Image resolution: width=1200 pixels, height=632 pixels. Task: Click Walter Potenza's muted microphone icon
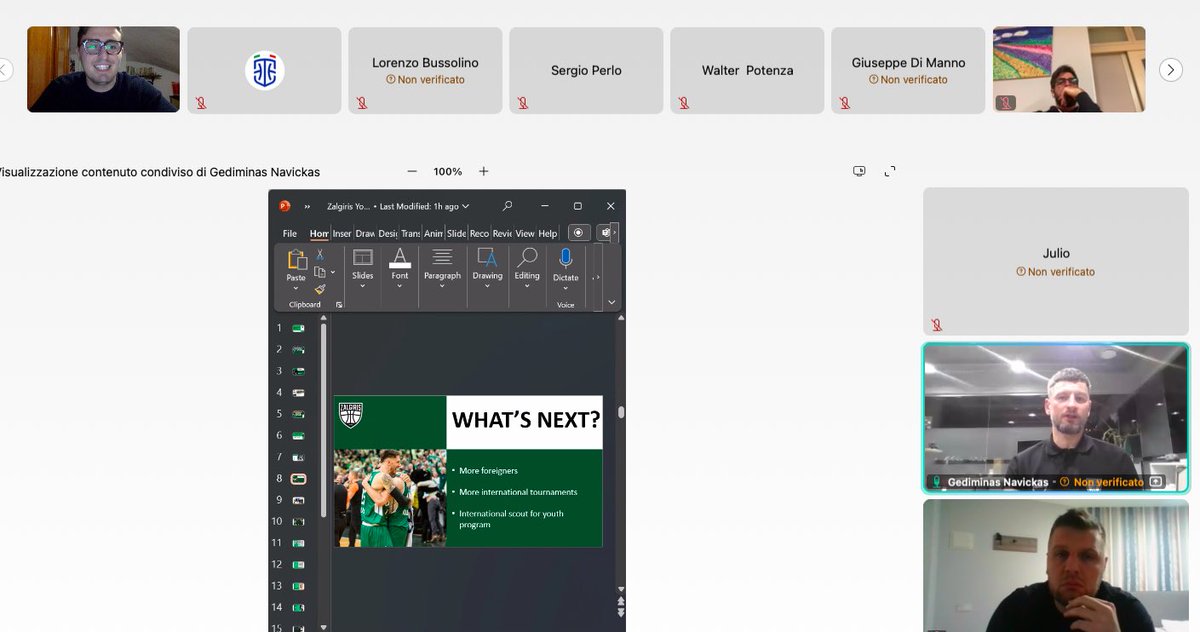(x=684, y=103)
